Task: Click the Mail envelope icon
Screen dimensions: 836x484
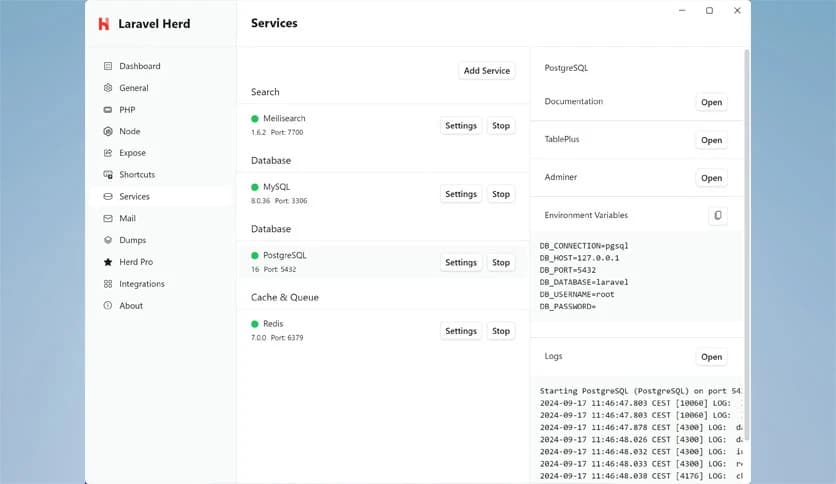Action: click(108, 218)
